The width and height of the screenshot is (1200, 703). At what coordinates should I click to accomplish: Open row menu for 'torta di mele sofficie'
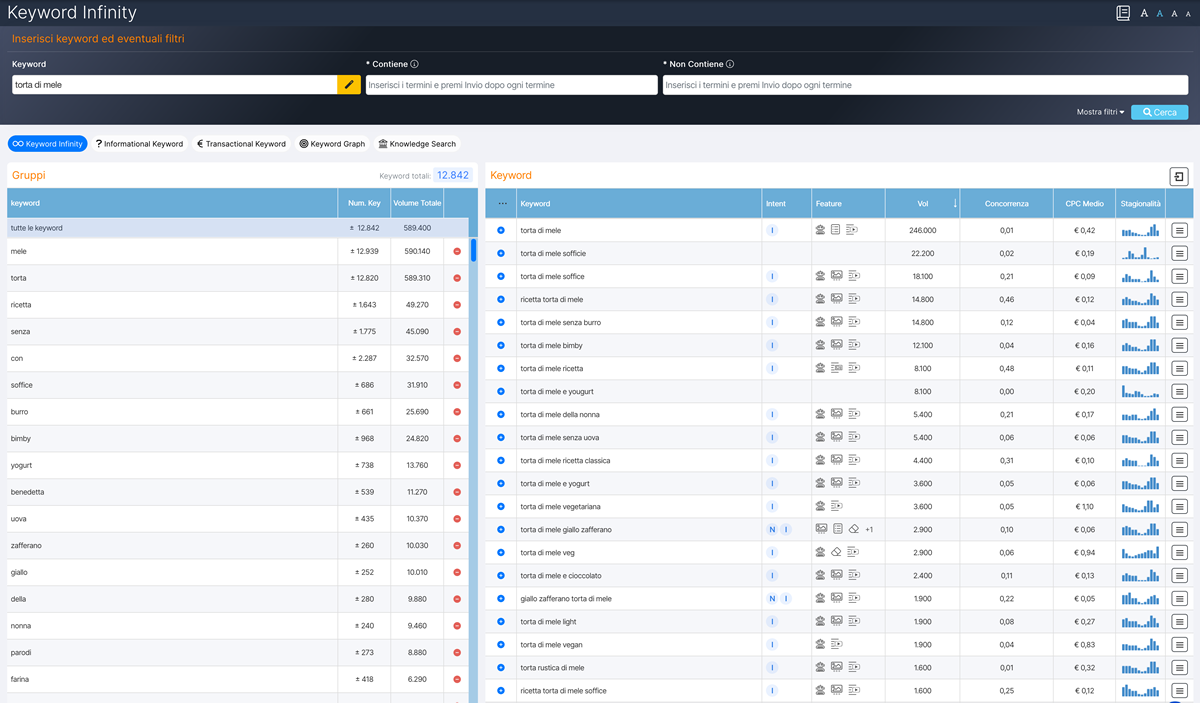1180,253
